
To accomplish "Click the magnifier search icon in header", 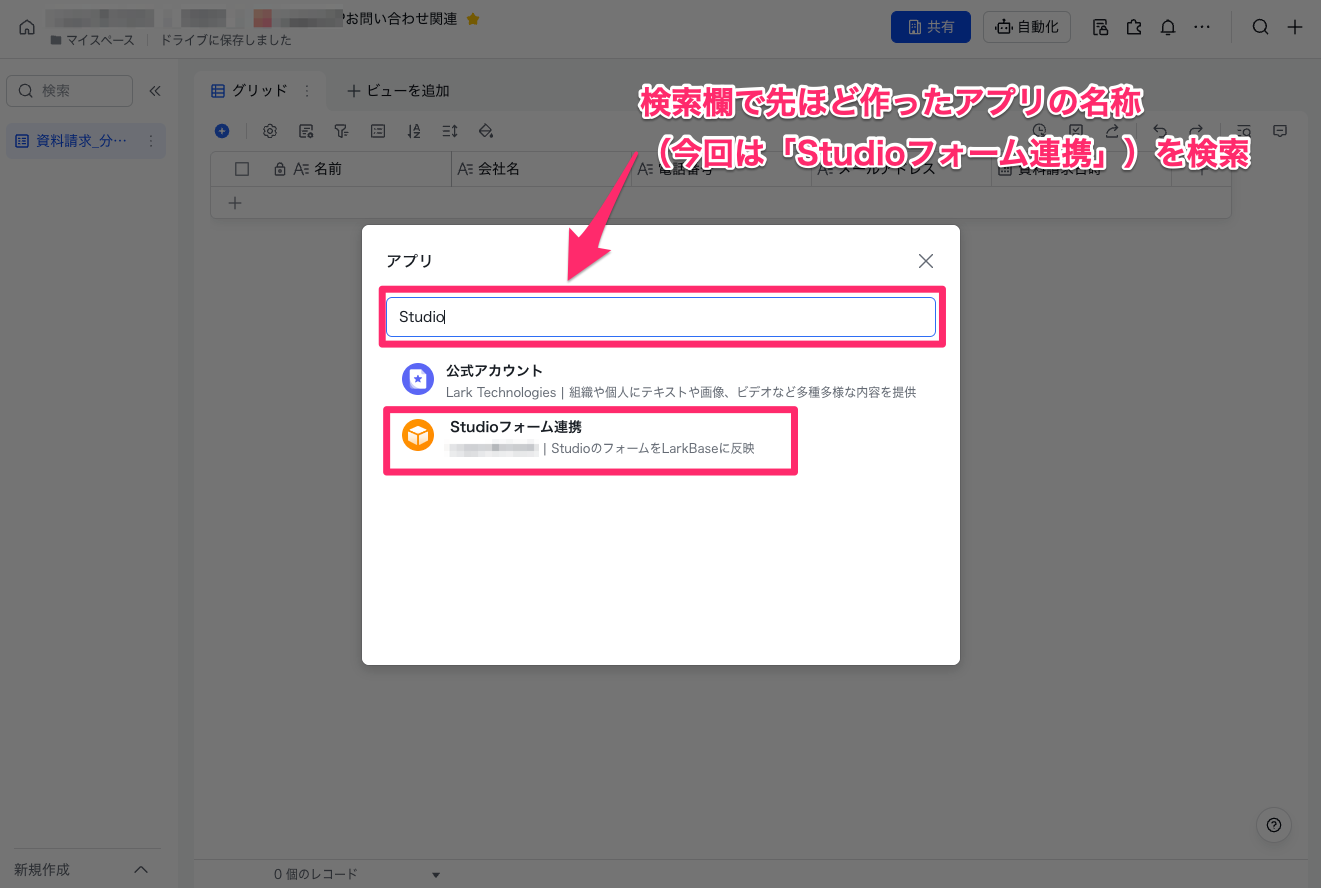I will [x=1261, y=27].
